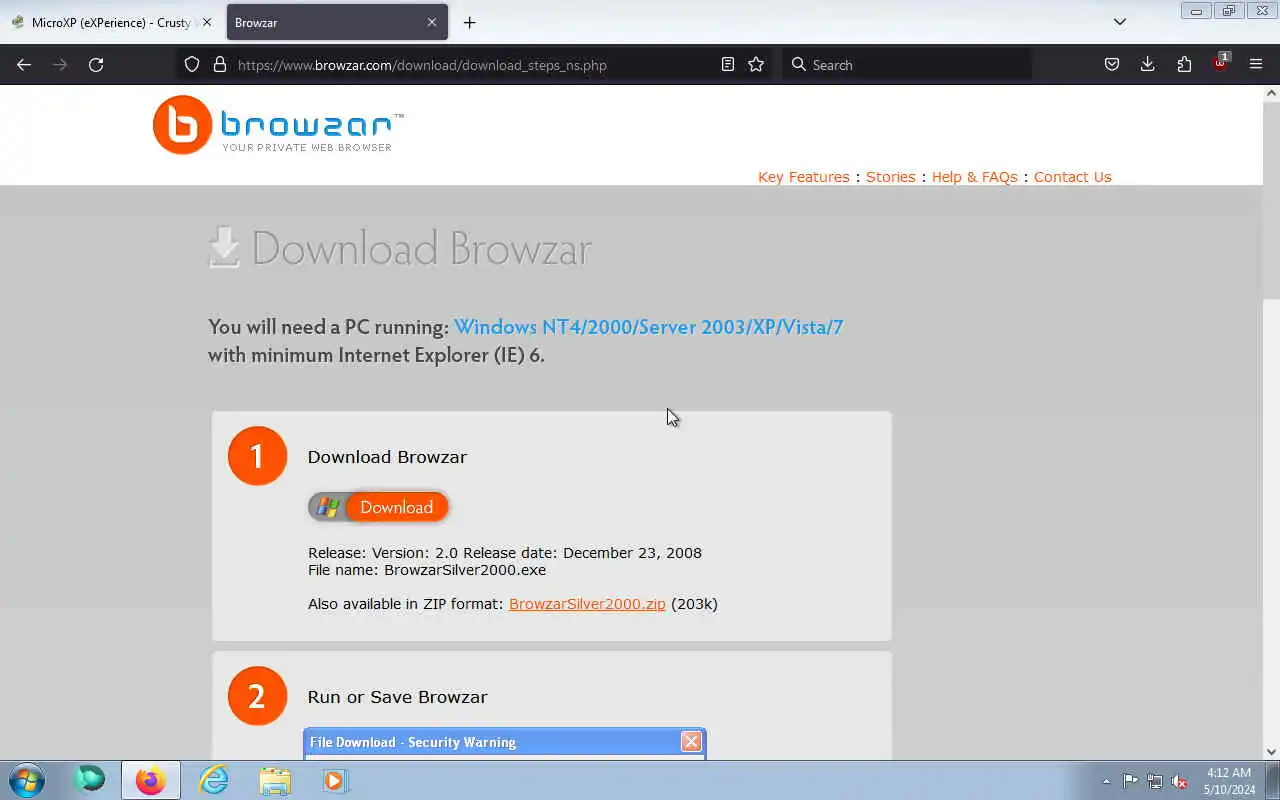This screenshot has height=800, width=1280.
Task: Click the File name: BrowzarSilver2000.exe text
Action: point(427,570)
